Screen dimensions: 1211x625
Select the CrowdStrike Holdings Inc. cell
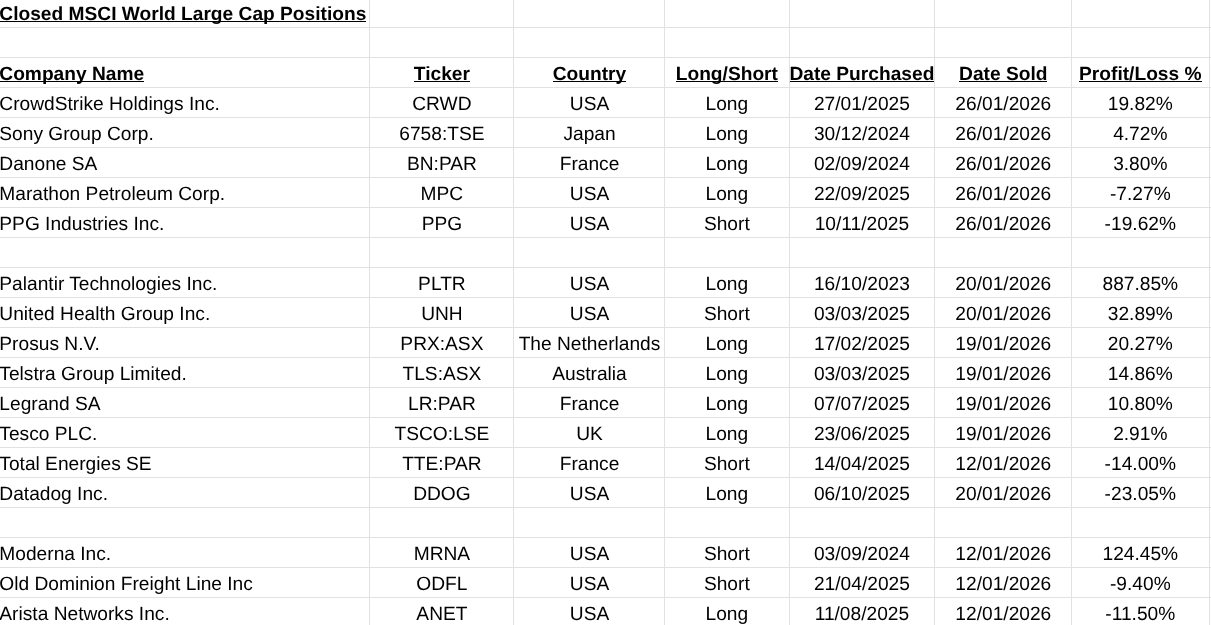[x=110, y=104]
